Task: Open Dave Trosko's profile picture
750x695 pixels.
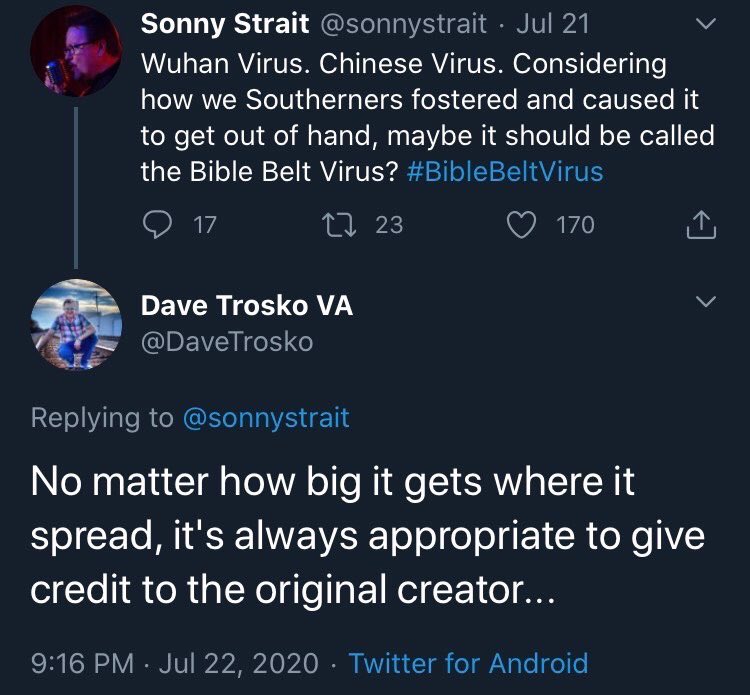Action: tap(76, 324)
